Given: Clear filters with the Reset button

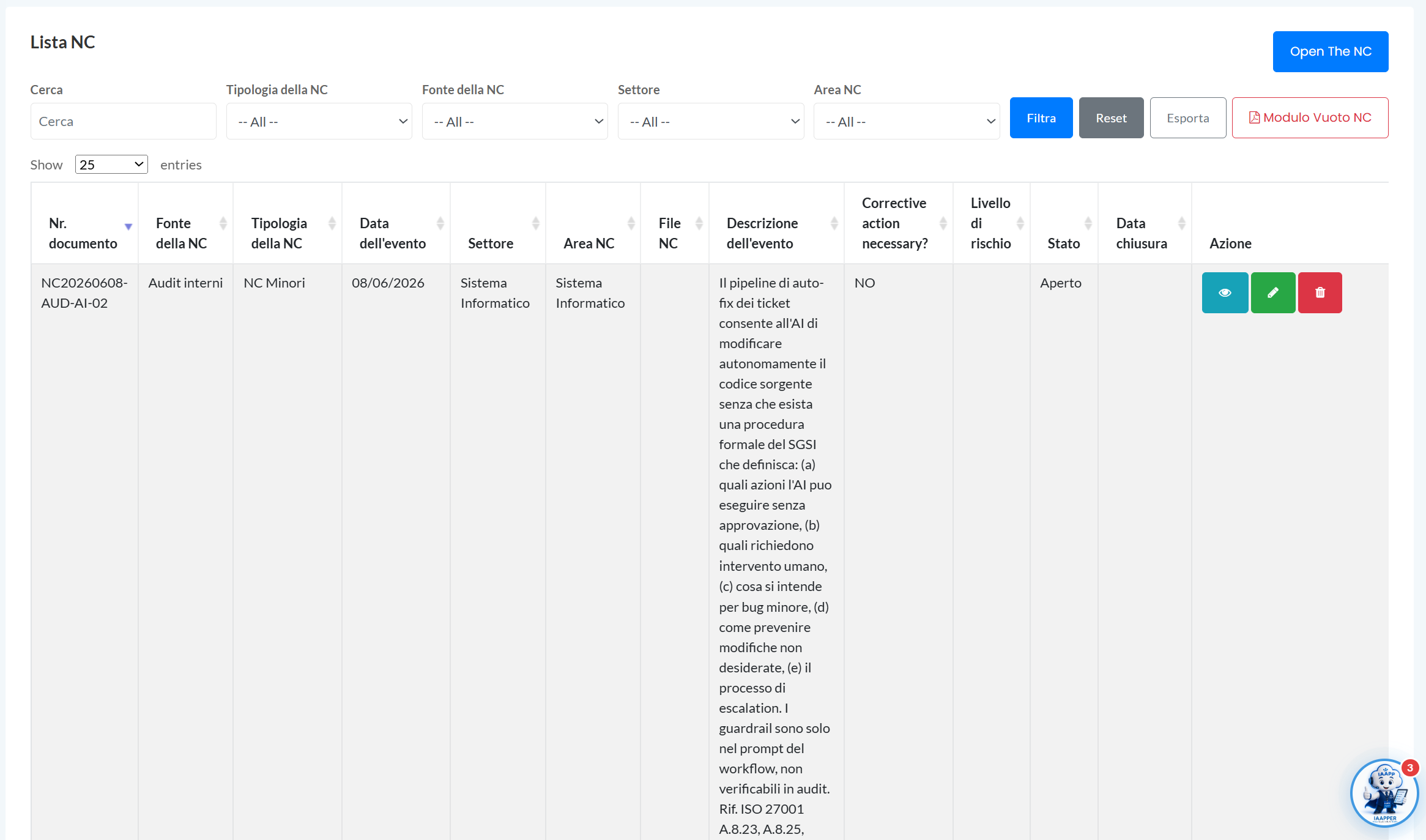Looking at the screenshot, I should coord(1111,117).
